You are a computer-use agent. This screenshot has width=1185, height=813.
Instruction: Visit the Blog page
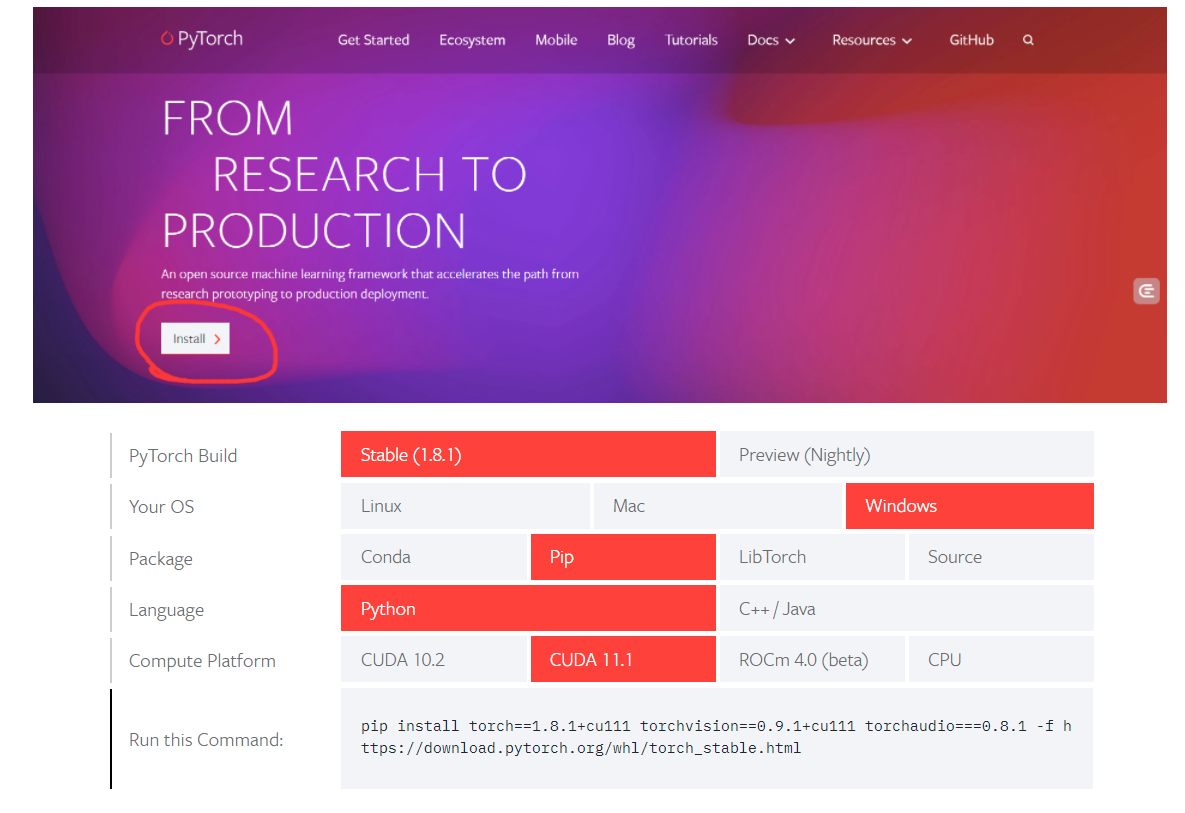pos(620,40)
